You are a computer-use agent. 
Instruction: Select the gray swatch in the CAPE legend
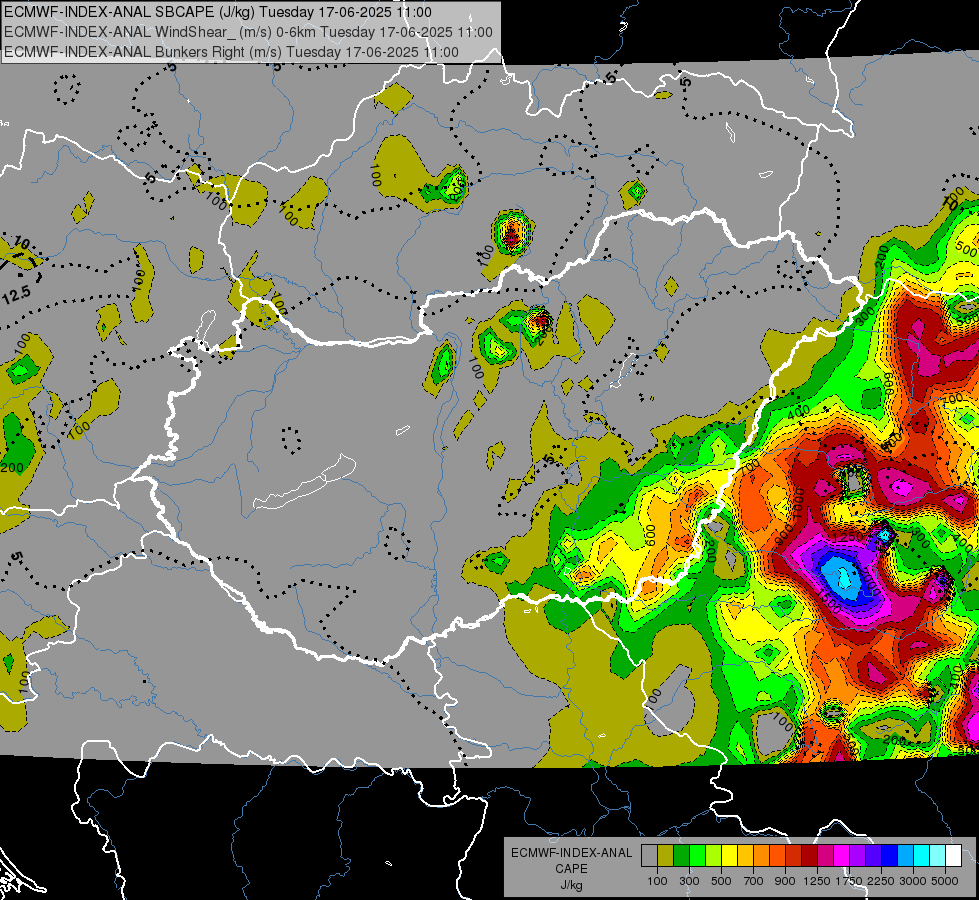click(x=649, y=855)
